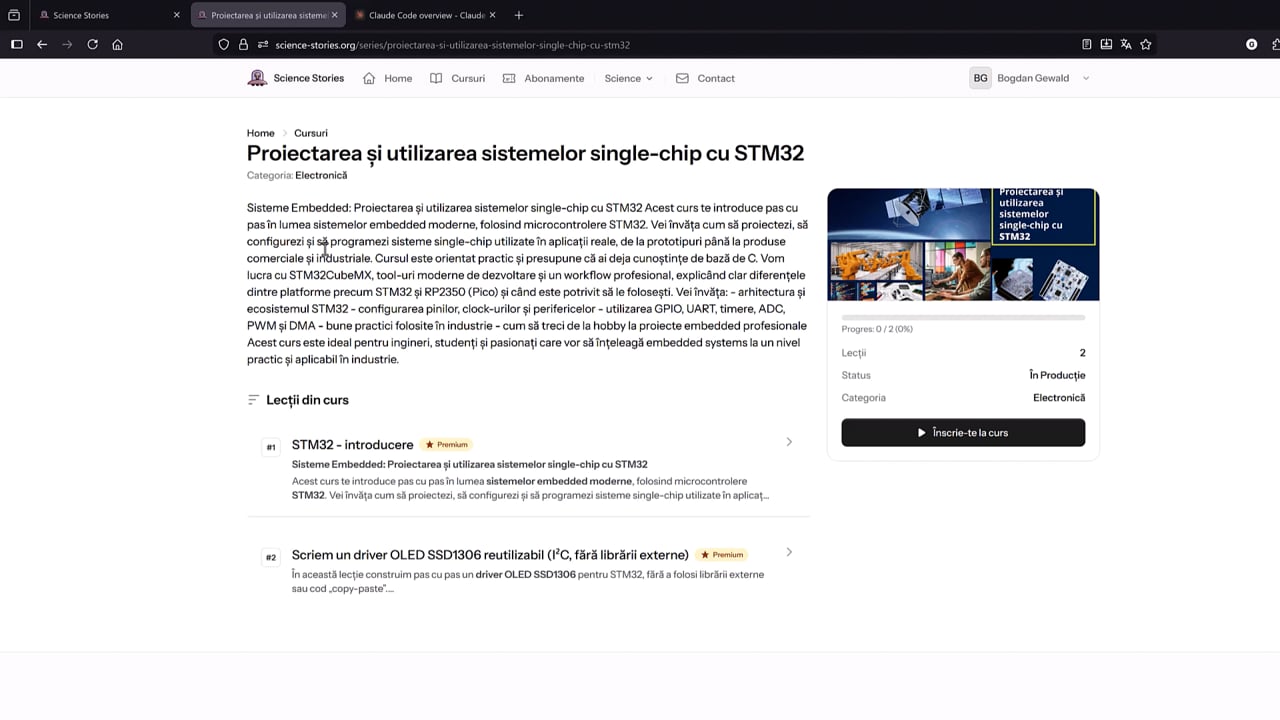This screenshot has width=1280, height=720.
Task: Click the course progress bar
Action: coord(963,317)
